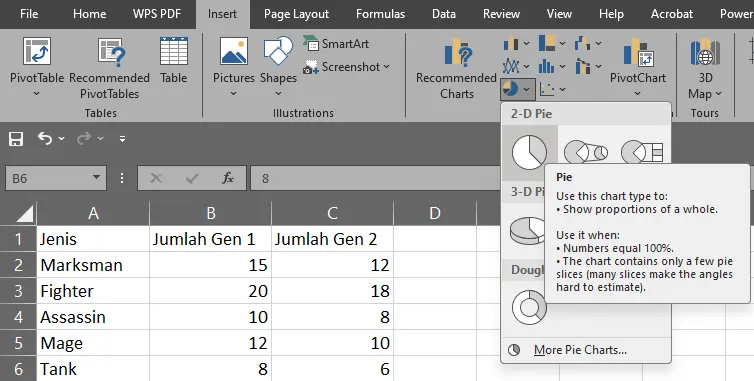Choose the Pie of Pie chart
The height and width of the screenshot is (381, 754).
[586, 152]
